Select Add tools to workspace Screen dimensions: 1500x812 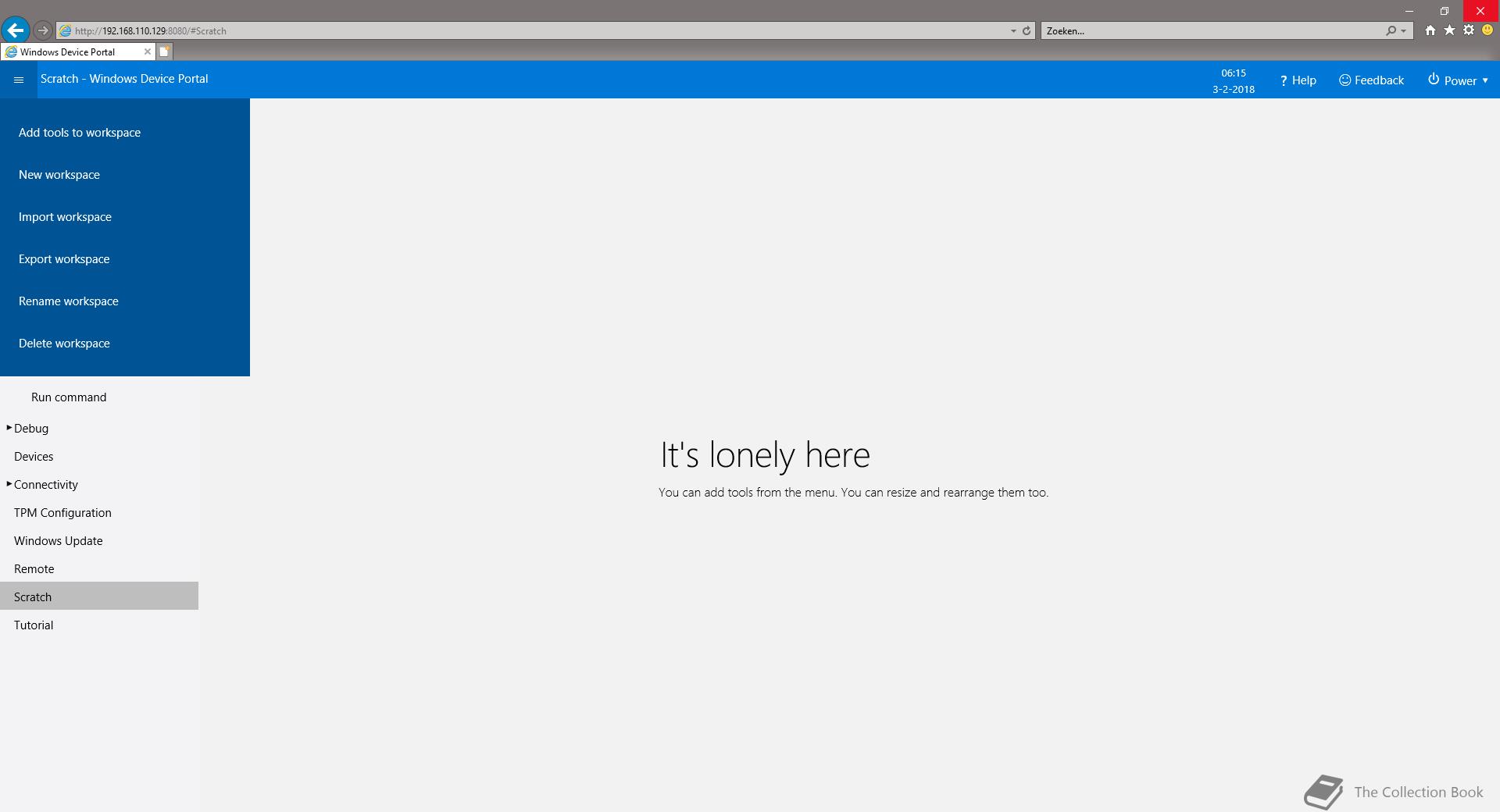pyautogui.click(x=125, y=133)
